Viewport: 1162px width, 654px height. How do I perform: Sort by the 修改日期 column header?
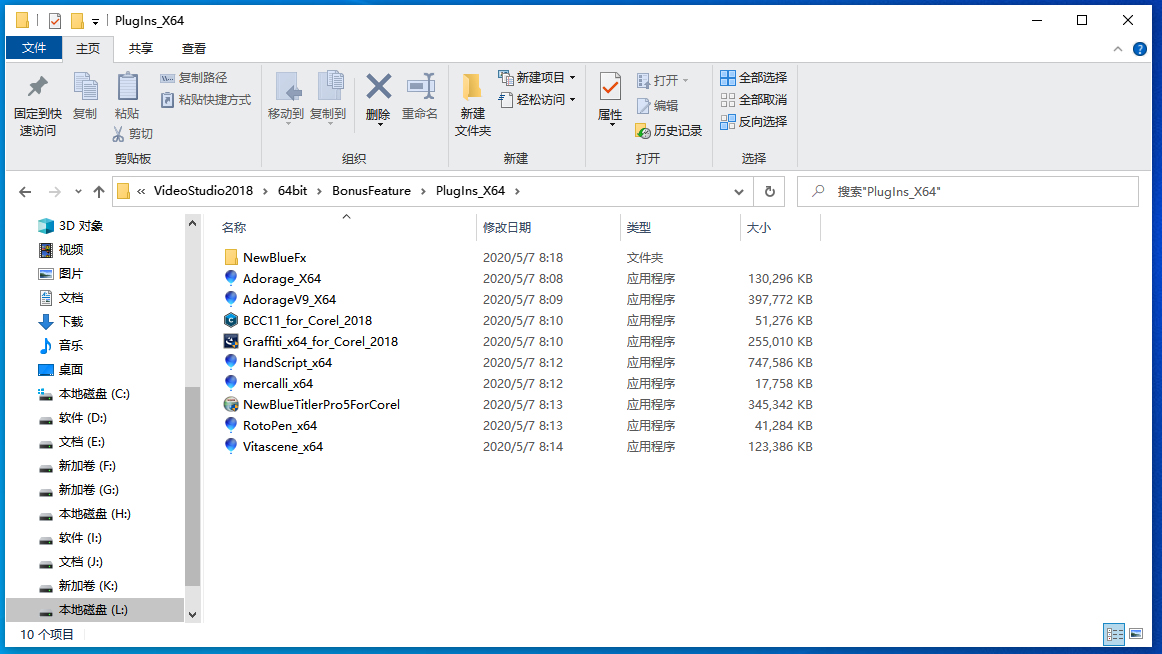507,228
